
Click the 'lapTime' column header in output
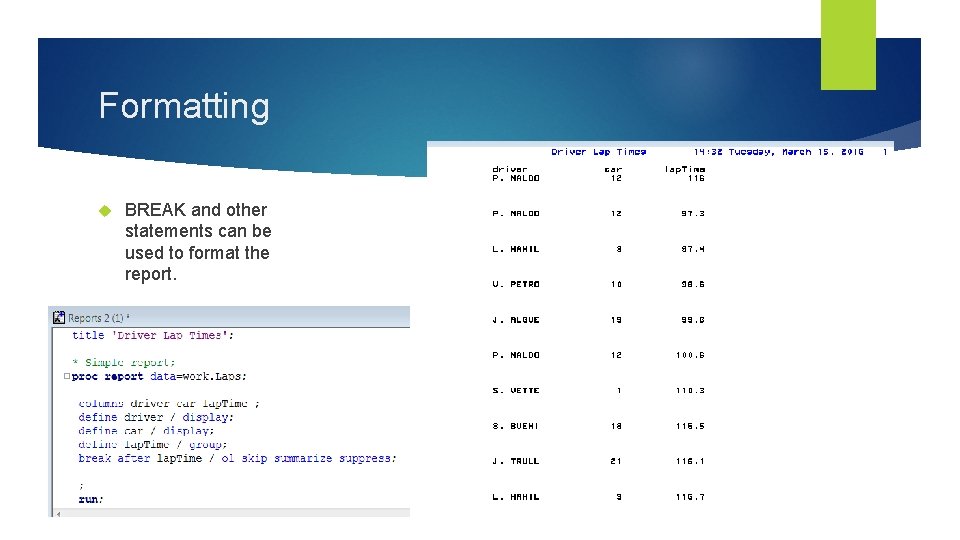click(684, 169)
